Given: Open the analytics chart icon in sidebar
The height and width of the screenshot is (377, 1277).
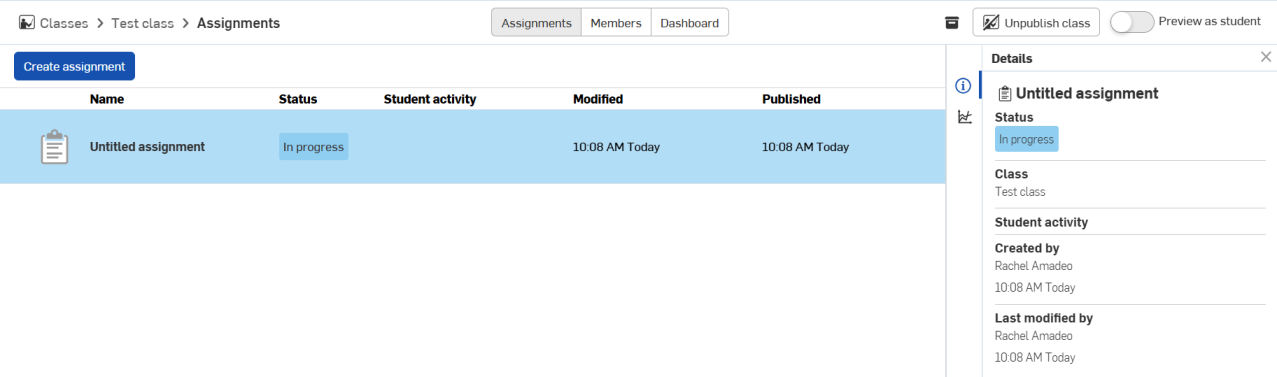Looking at the screenshot, I should 964,117.
